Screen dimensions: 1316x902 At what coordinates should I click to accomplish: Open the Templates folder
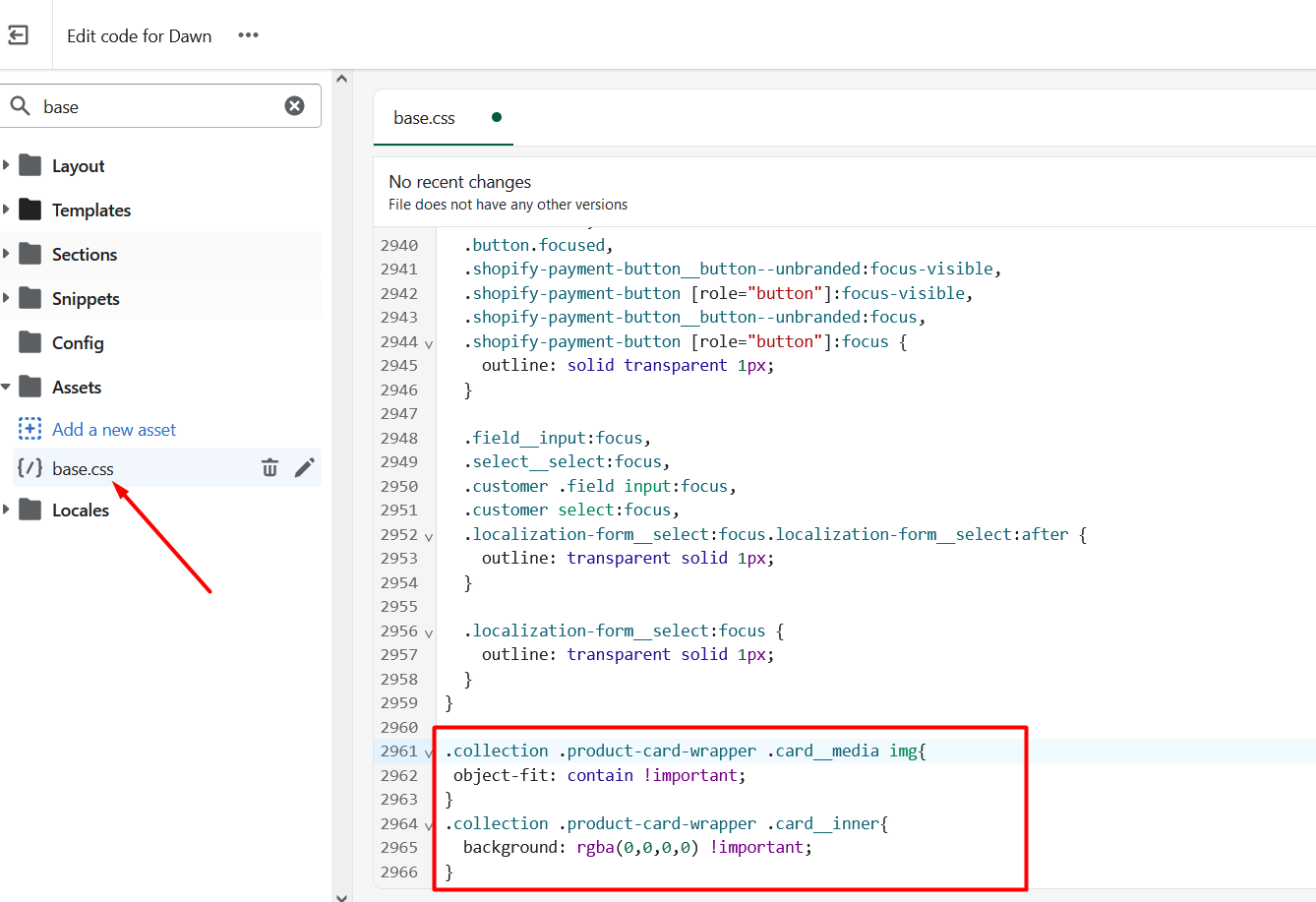tap(91, 210)
